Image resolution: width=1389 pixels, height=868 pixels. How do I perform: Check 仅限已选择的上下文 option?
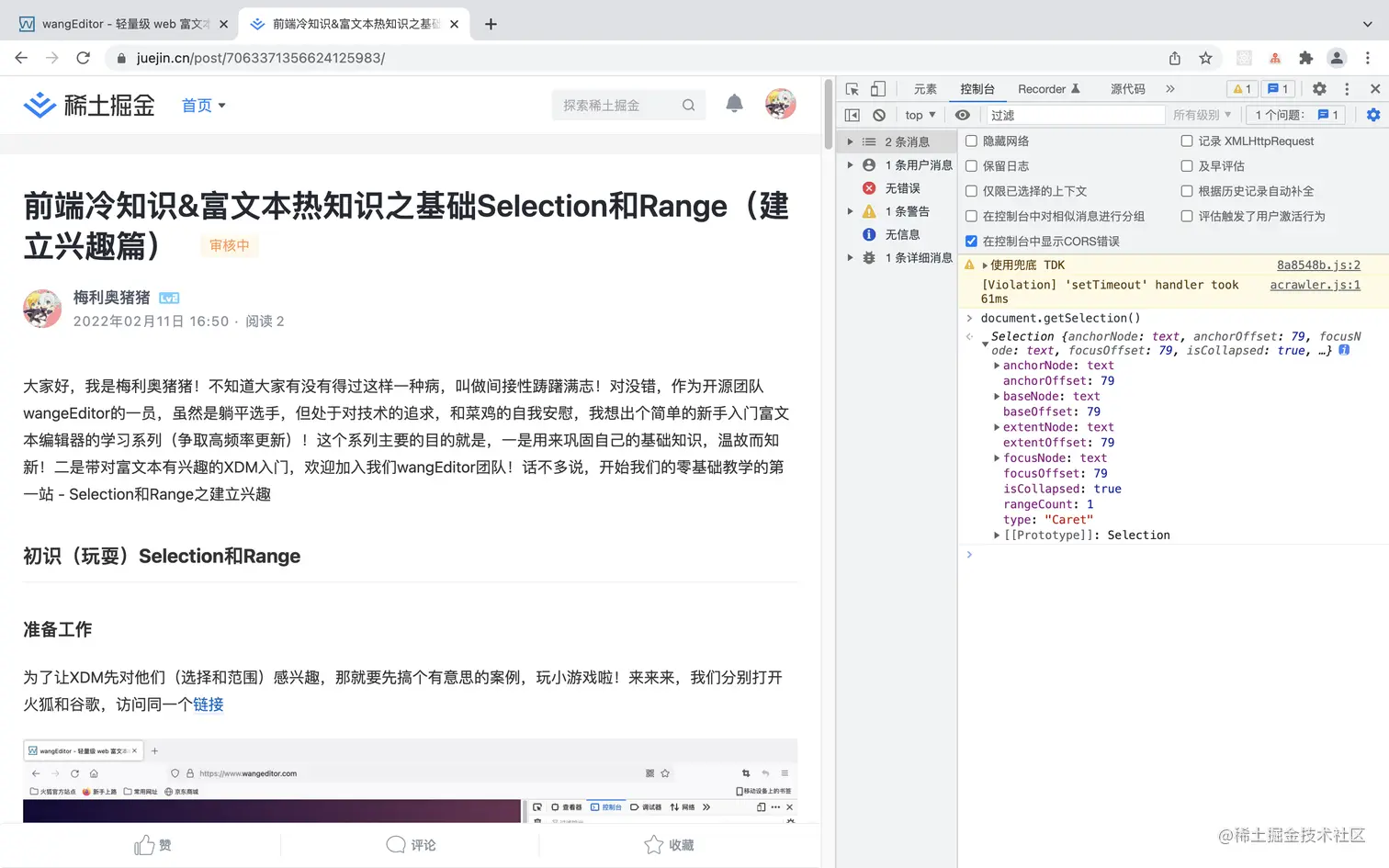click(971, 191)
